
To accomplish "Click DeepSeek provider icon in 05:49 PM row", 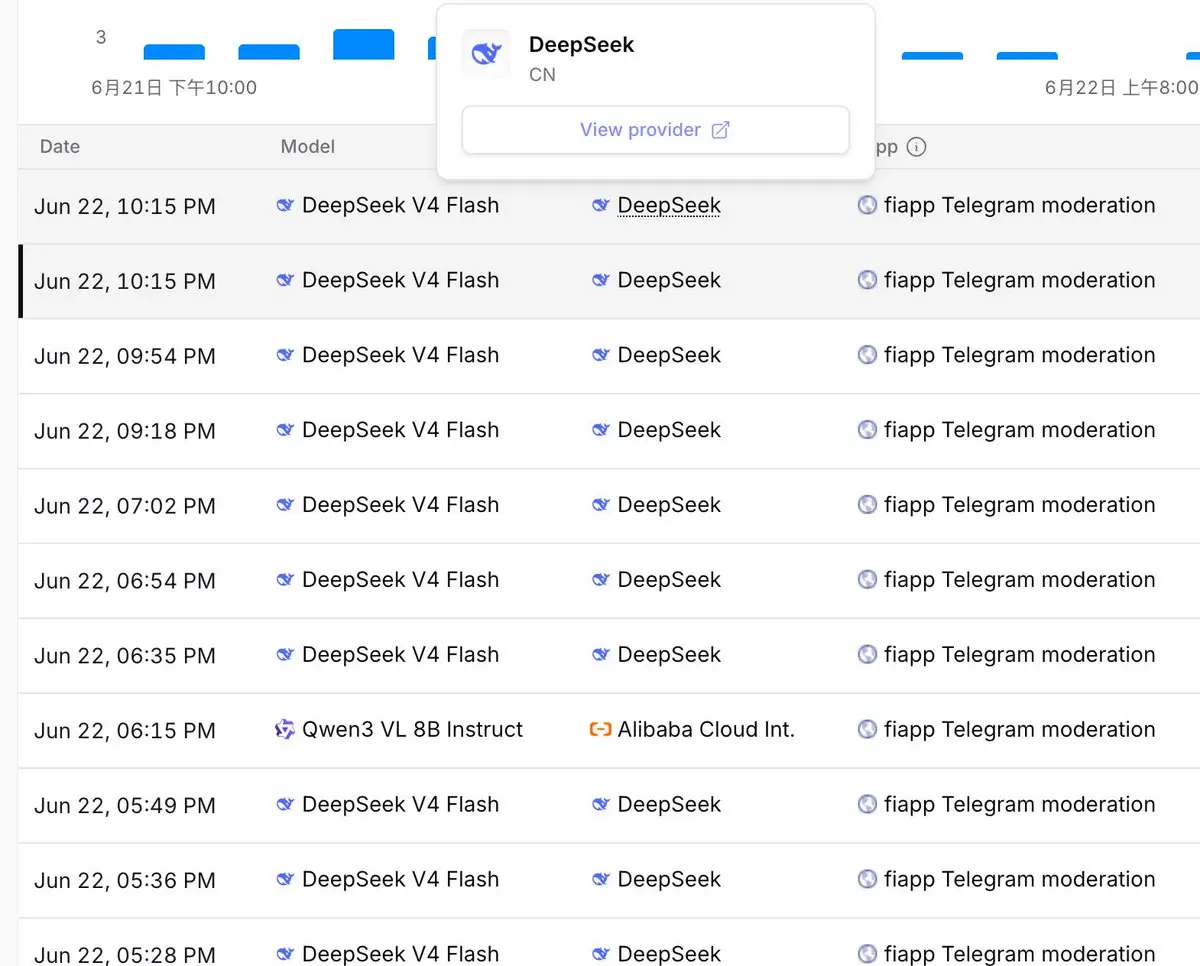I will (x=601, y=805).
